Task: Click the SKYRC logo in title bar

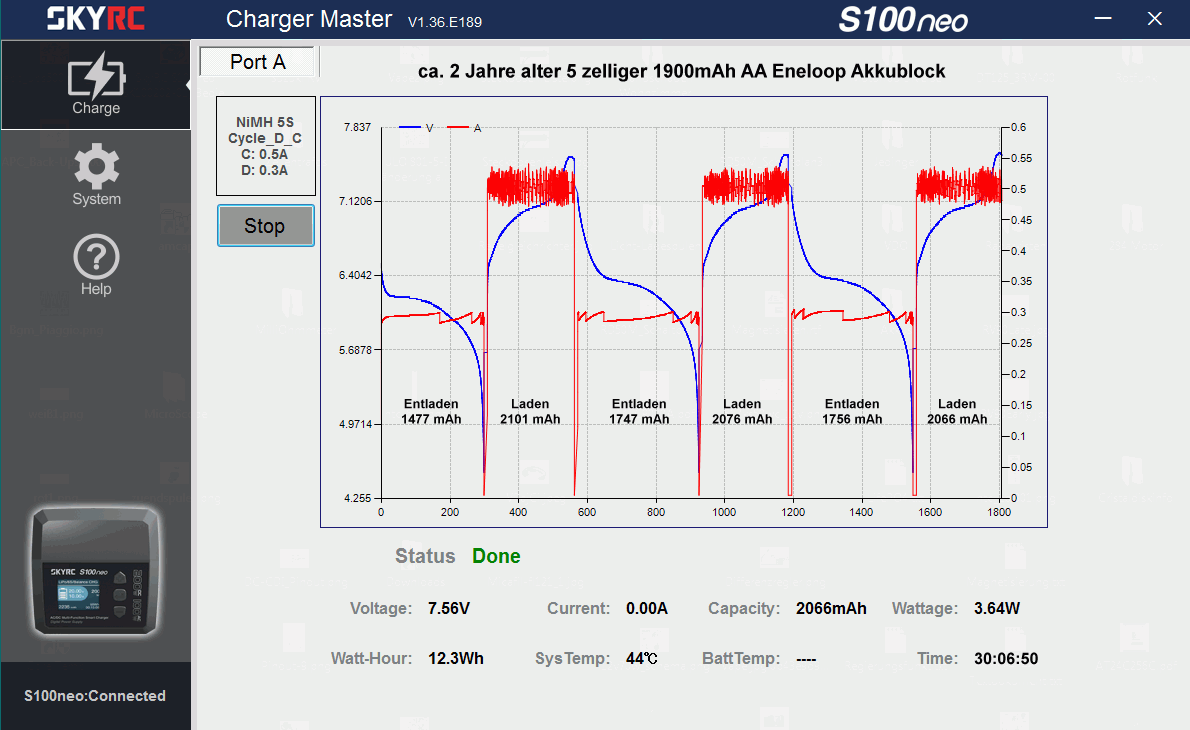Action: point(95,19)
